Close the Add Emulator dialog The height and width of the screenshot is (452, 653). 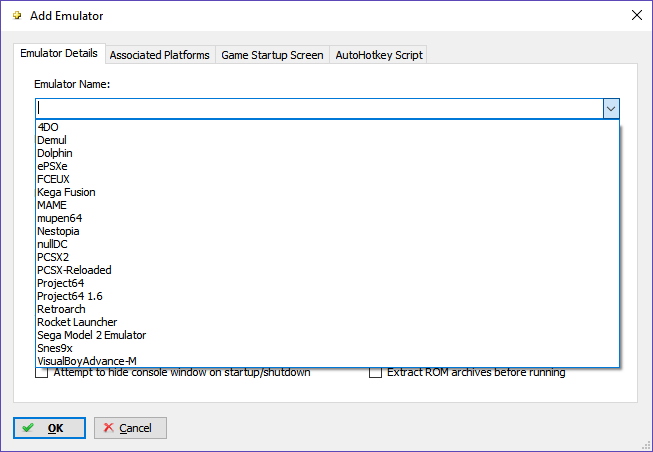[x=636, y=15]
